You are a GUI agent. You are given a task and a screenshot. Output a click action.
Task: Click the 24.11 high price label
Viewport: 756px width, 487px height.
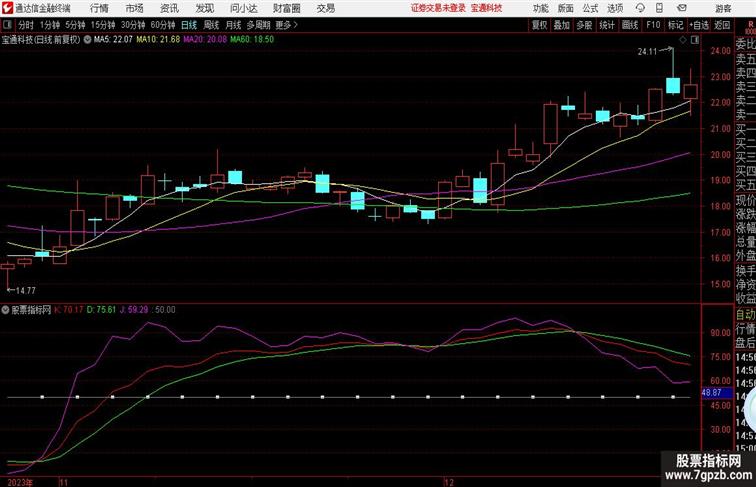click(648, 52)
